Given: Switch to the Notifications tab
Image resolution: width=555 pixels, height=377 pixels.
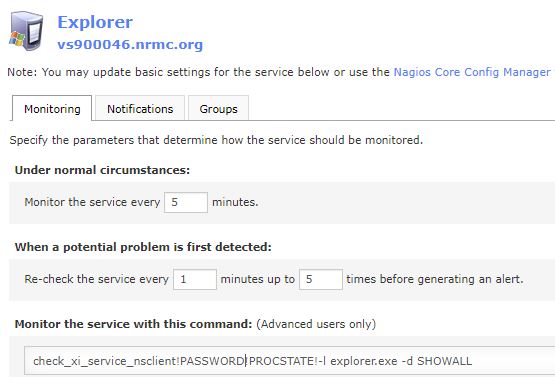Looking at the screenshot, I should pyautogui.click(x=140, y=108).
